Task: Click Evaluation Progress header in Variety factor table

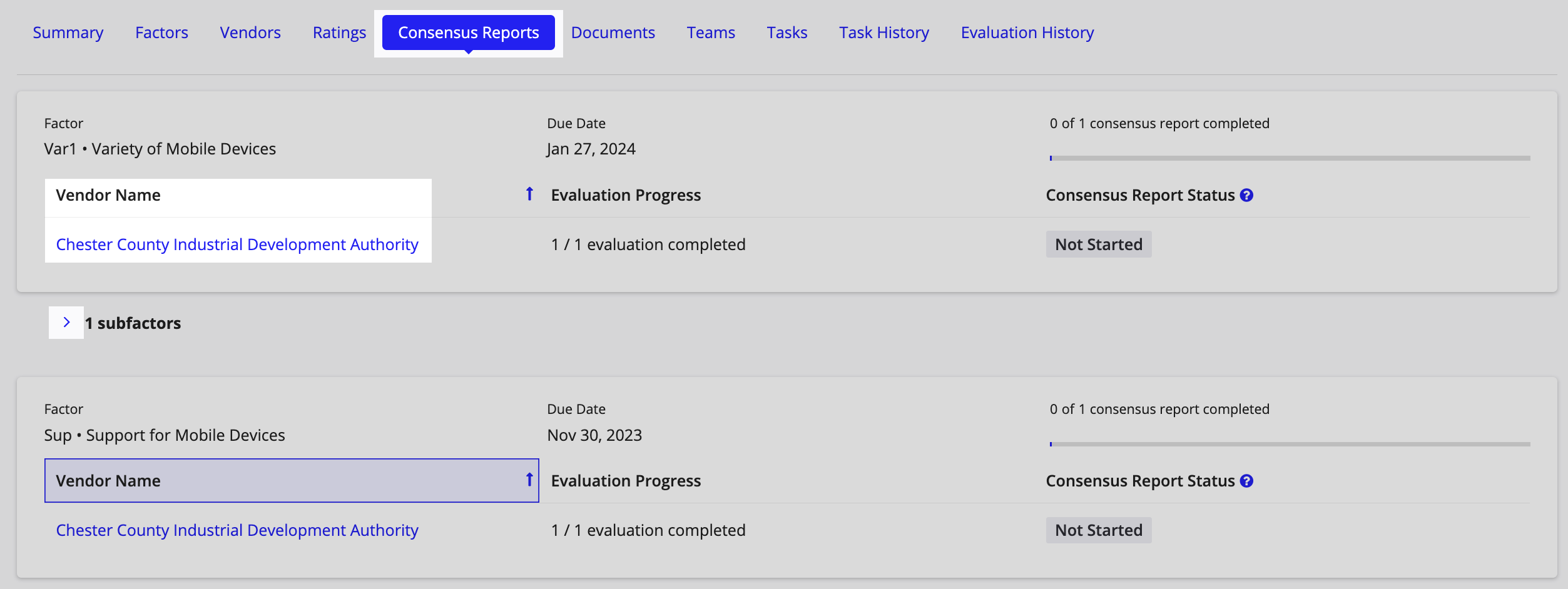Action: point(626,195)
